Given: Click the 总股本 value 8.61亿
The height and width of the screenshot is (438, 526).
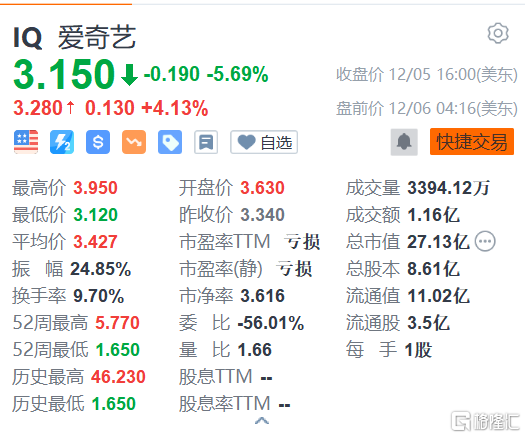Looking at the screenshot, I should (x=433, y=269).
